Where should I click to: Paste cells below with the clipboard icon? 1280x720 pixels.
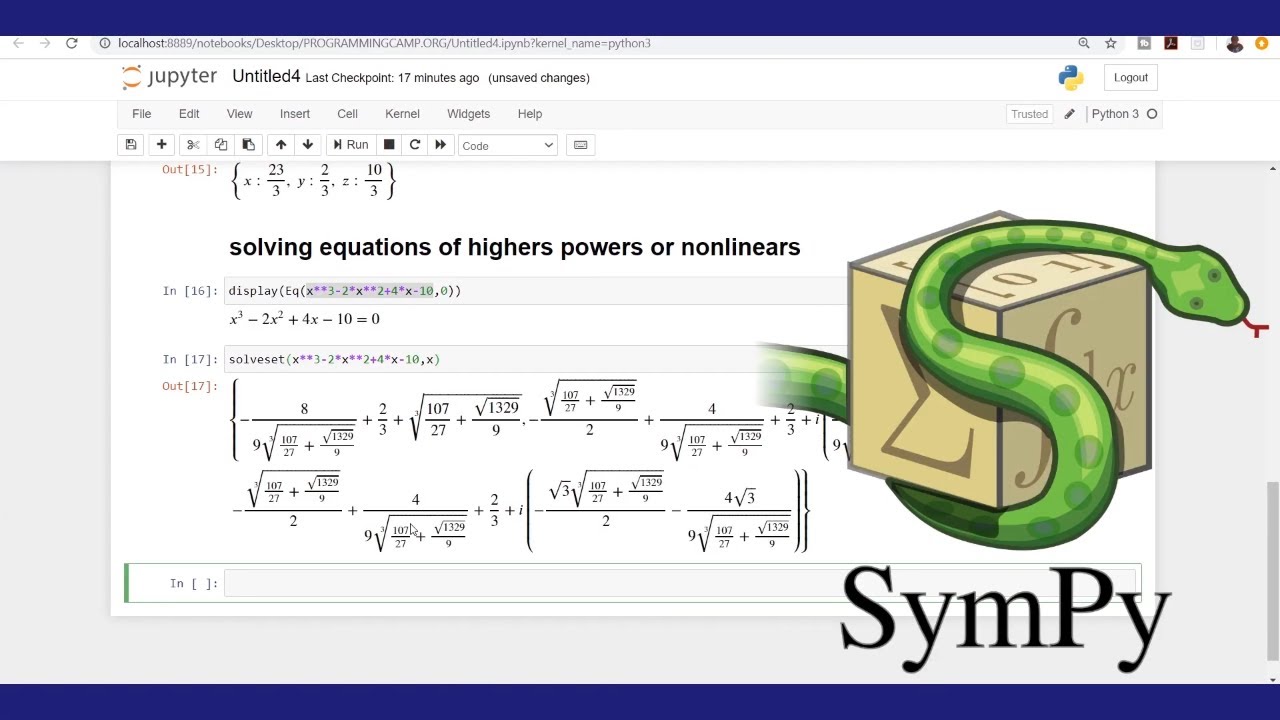point(249,145)
